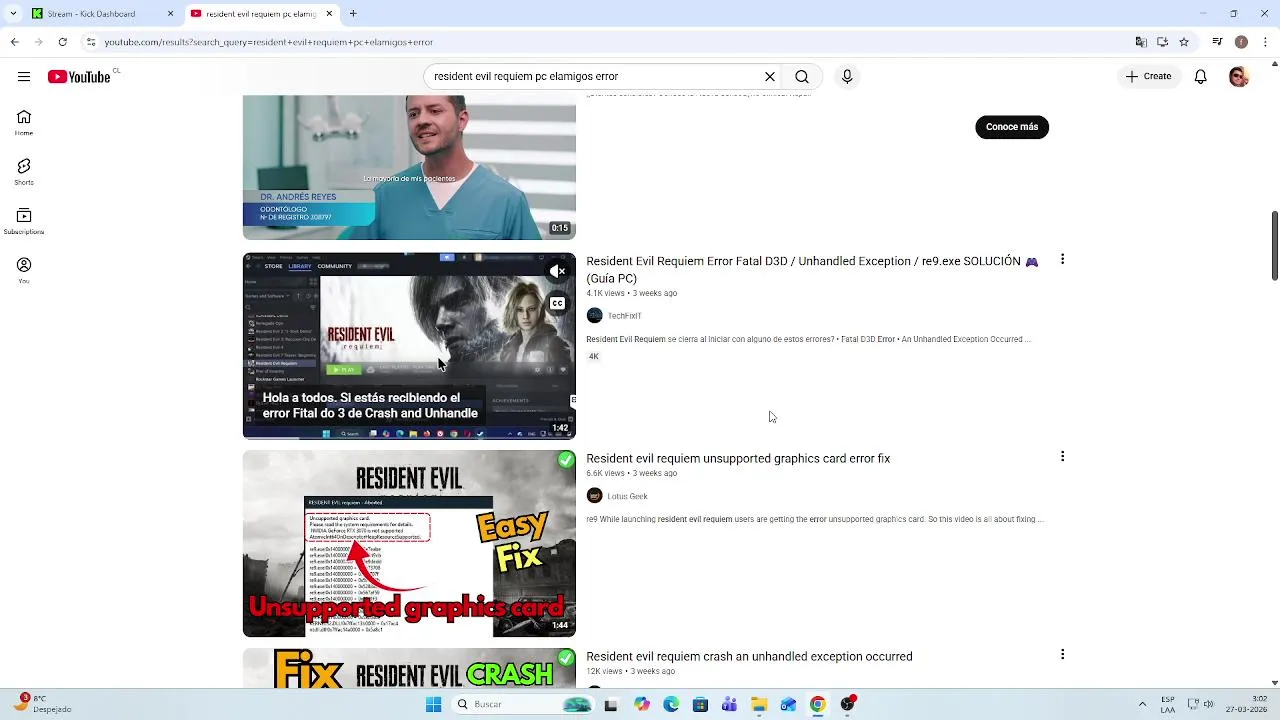This screenshot has width=1280, height=720.
Task: Open Home in the YouTube sidebar
Action: [x=24, y=123]
